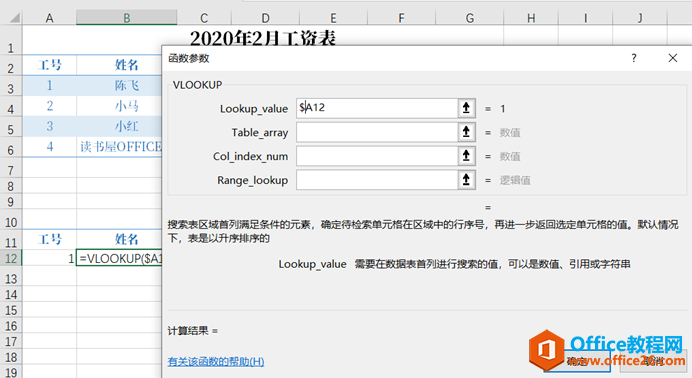Click the Table_array range selector arrow icon
The width and height of the screenshot is (692, 378).
466,132
